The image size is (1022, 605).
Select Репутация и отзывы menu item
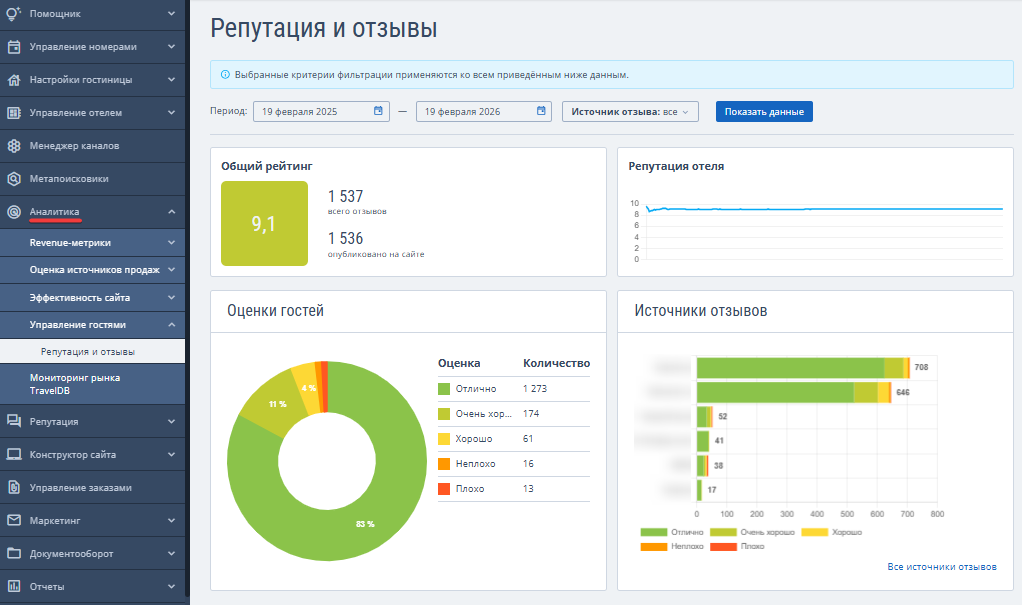click(88, 352)
